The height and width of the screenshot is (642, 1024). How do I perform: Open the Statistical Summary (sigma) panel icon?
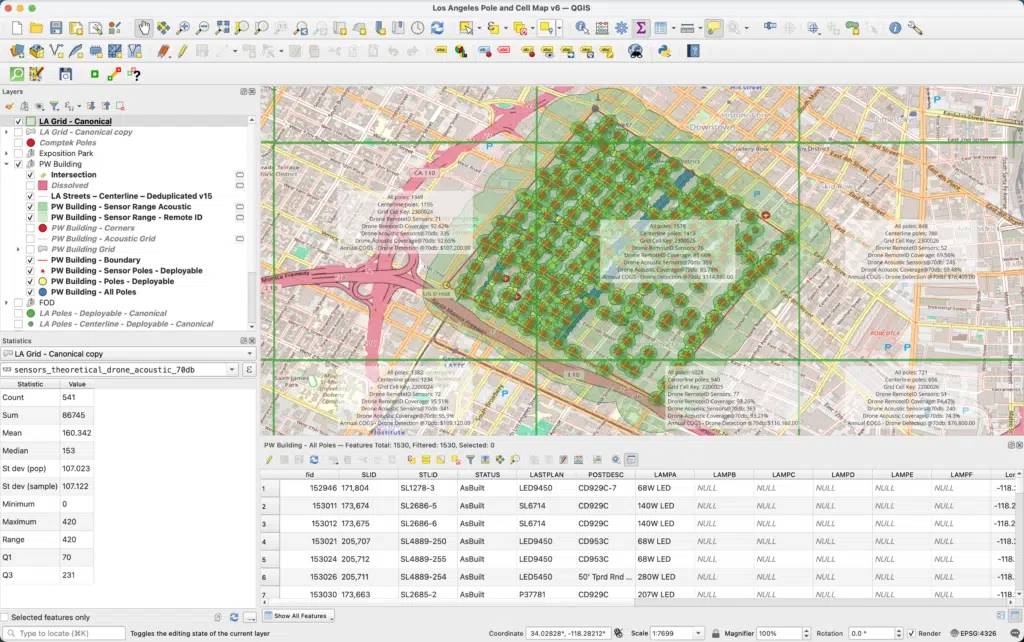tap(640, 30)
